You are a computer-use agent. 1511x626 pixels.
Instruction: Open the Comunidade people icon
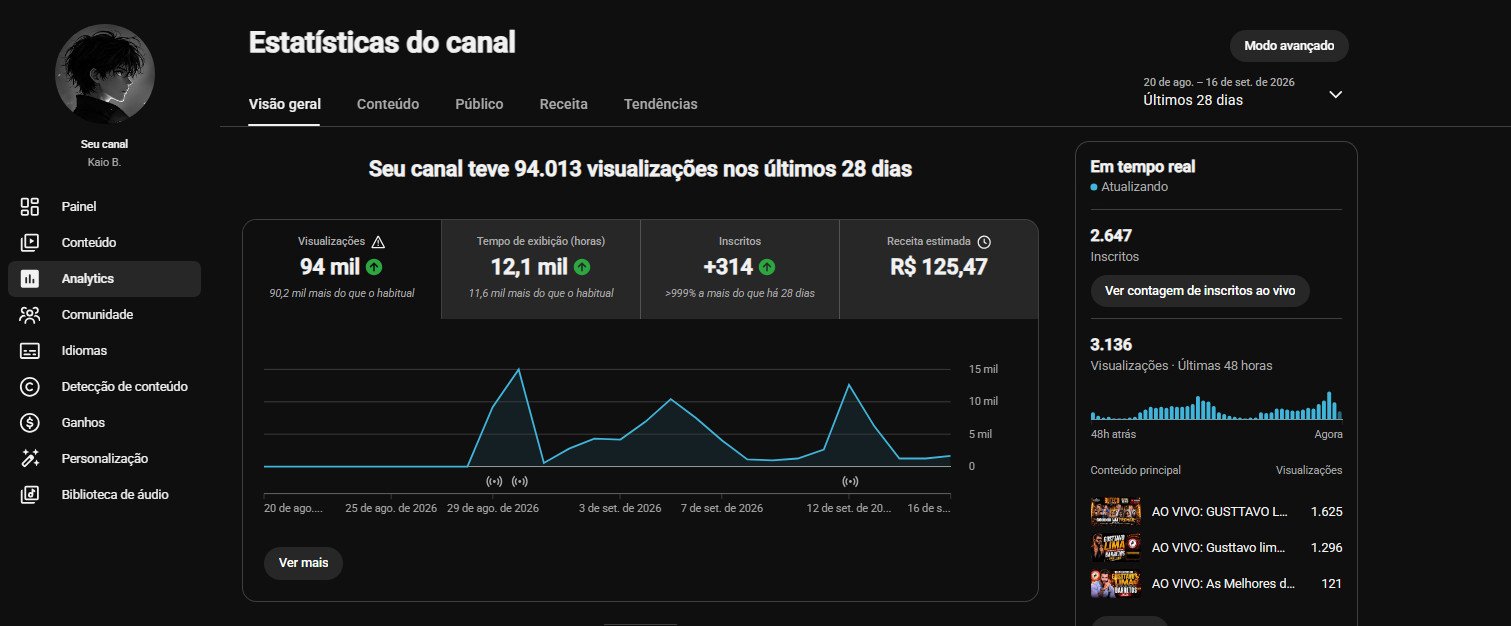point(30,315)
